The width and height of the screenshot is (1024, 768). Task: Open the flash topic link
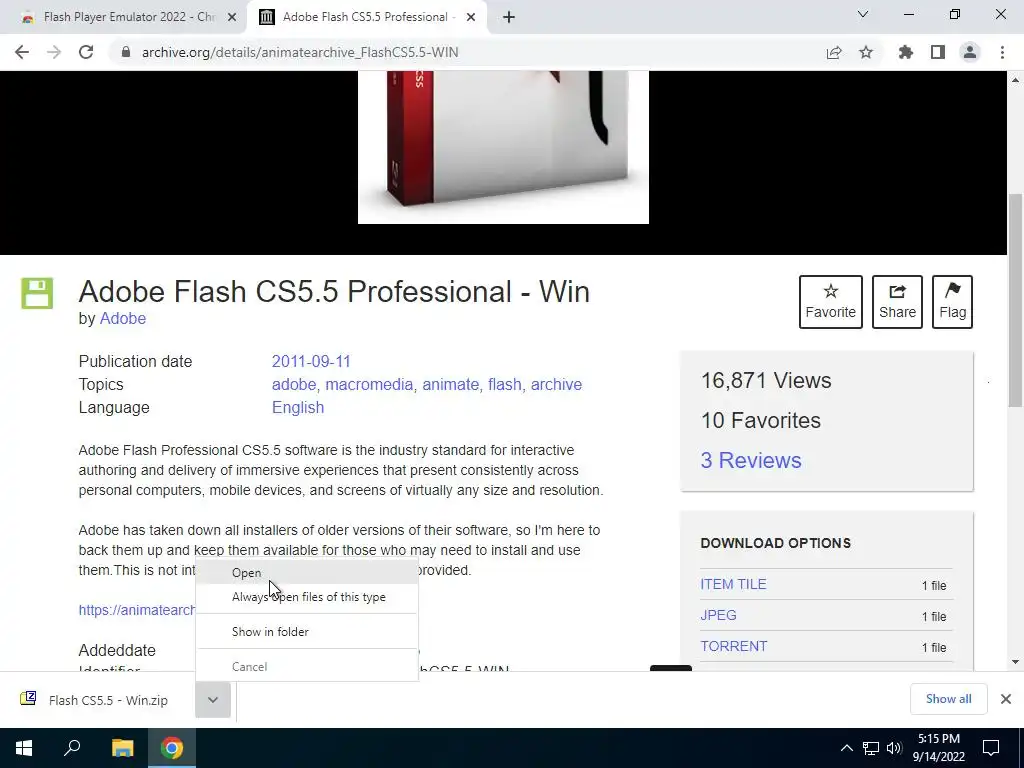pos(504,385)
